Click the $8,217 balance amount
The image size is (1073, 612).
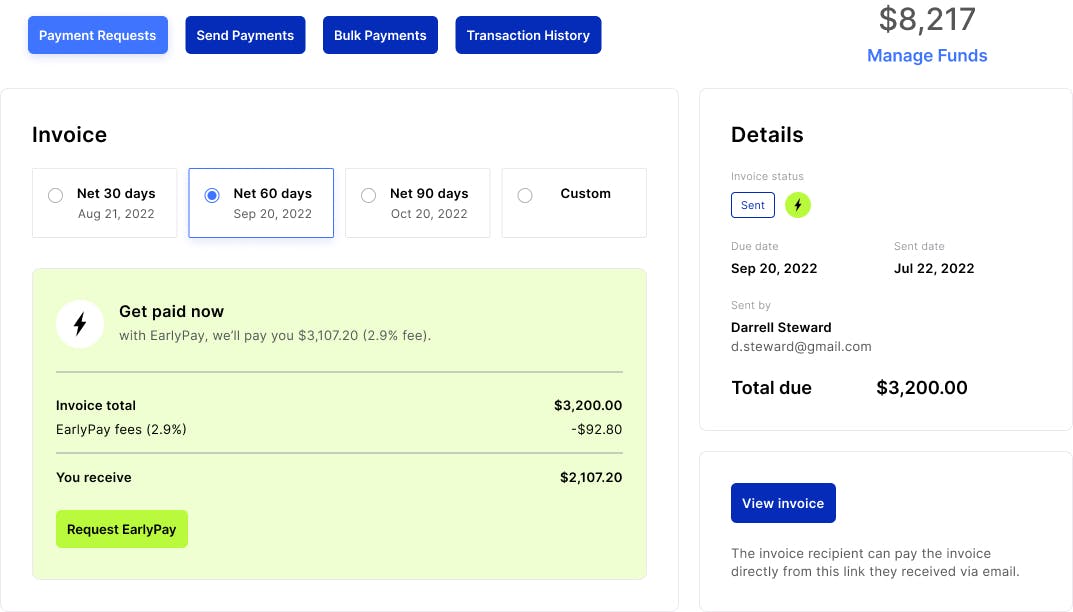[x=927, y=18]
